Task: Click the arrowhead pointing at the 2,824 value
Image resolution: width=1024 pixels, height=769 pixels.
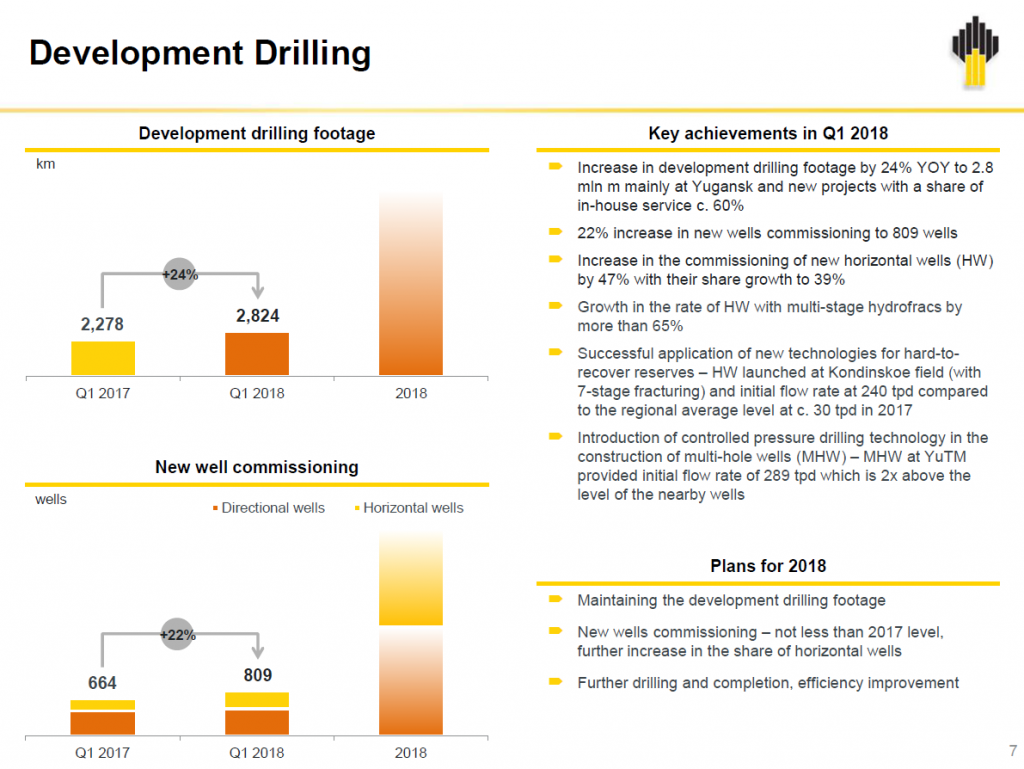Action: pyautogui.click(x=257, y=291)
